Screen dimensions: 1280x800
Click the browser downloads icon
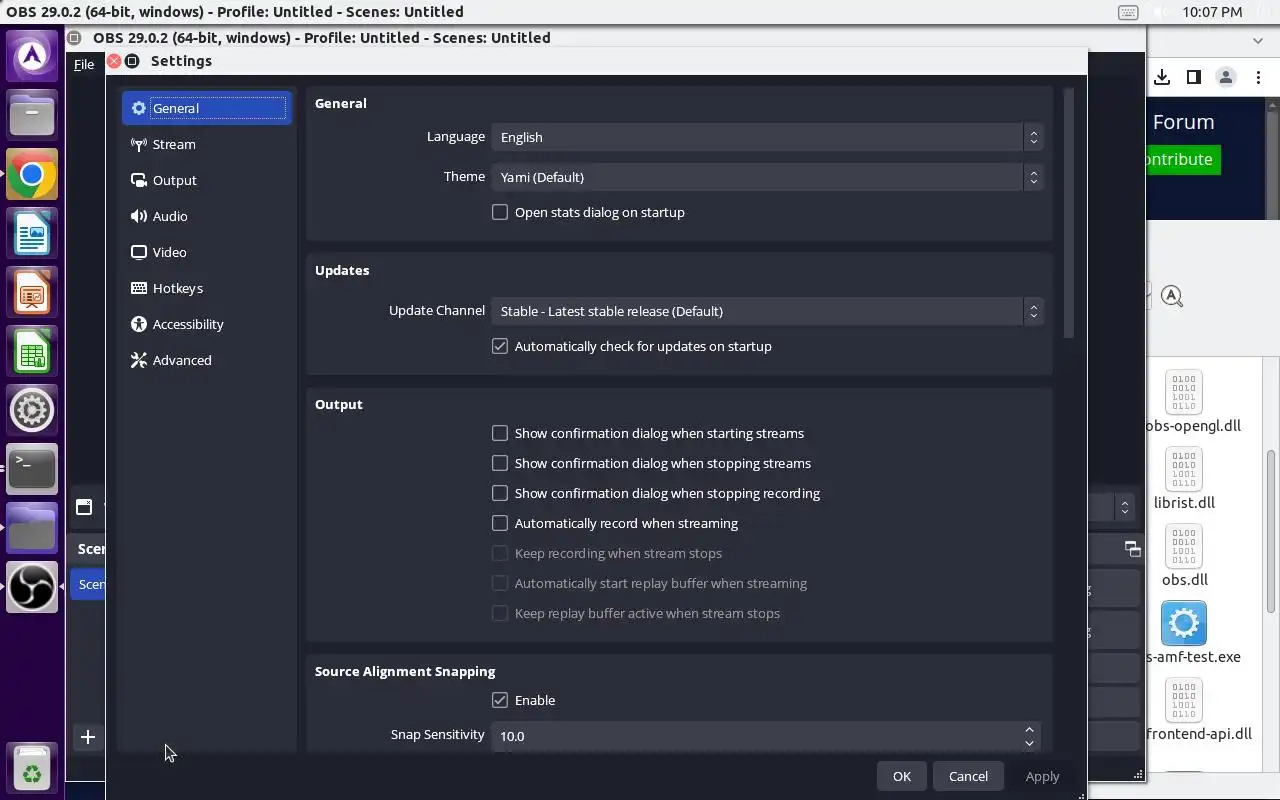[1162, 77]
